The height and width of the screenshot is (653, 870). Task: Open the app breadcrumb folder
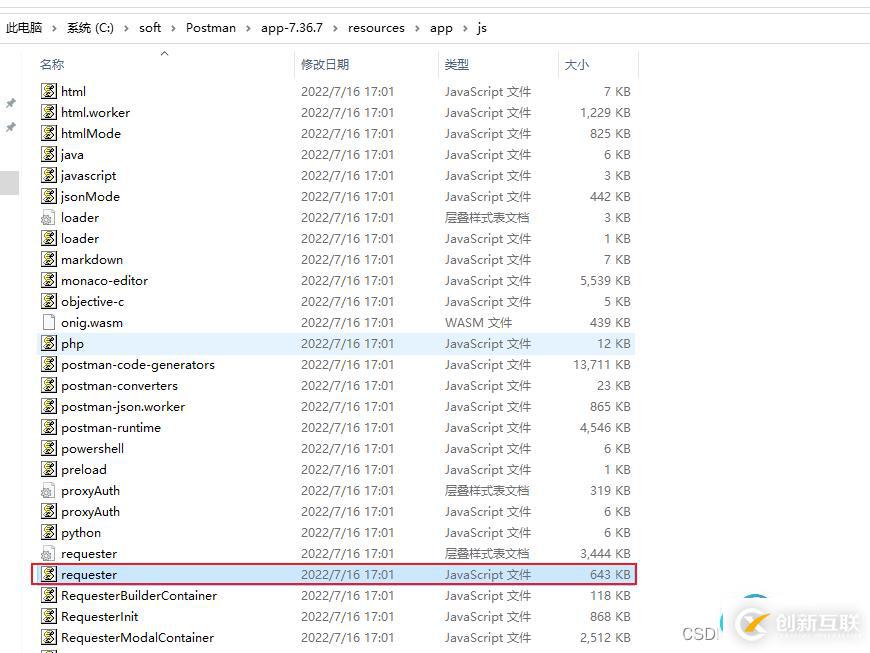(x=441, y=28)
